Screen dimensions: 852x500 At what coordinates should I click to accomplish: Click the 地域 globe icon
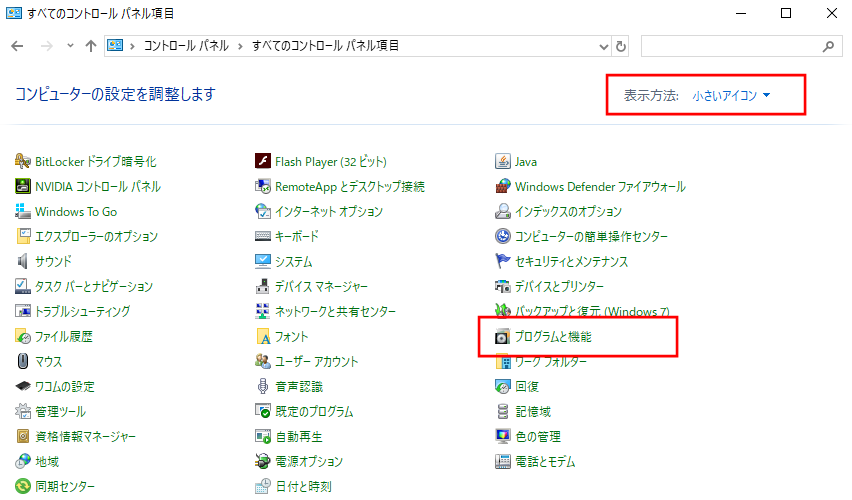(x=22, y=461)
